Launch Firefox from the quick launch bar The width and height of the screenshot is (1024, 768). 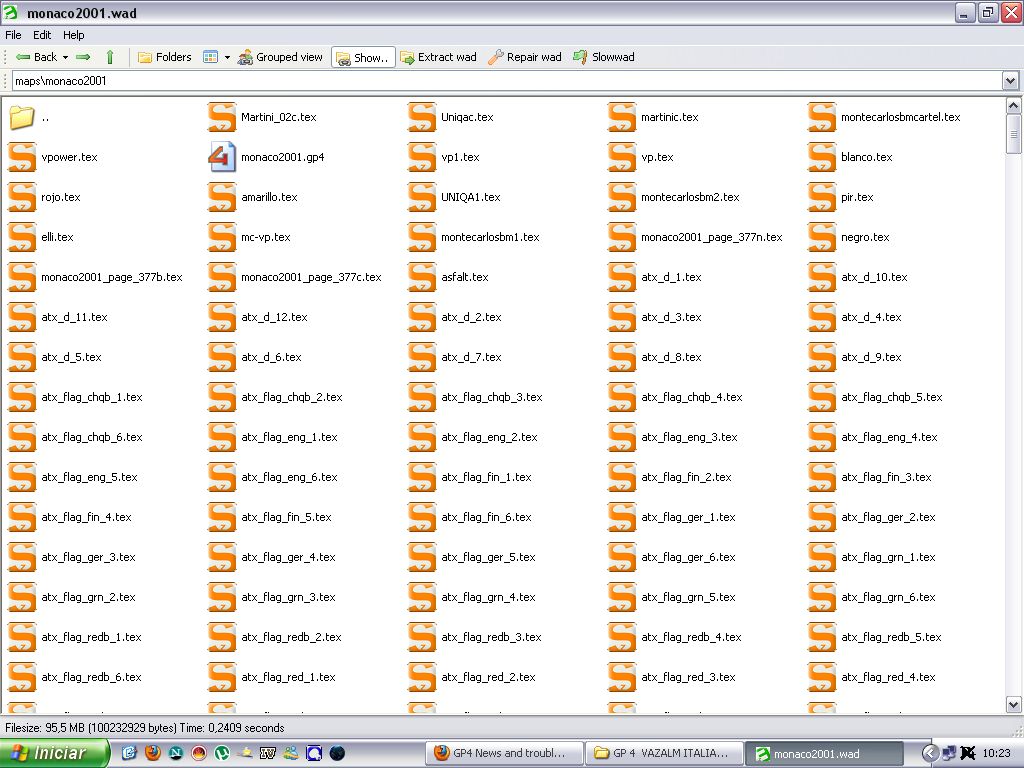pos(153,753)
